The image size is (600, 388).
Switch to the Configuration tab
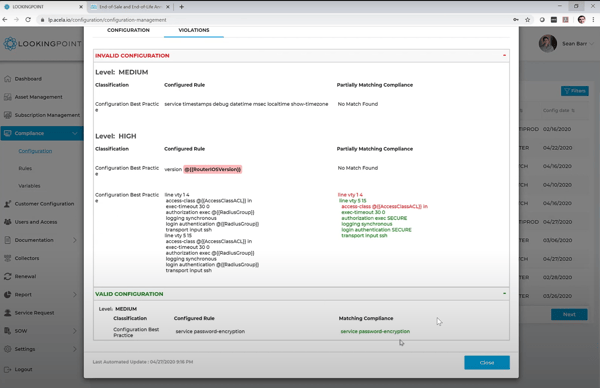[128, 30]
